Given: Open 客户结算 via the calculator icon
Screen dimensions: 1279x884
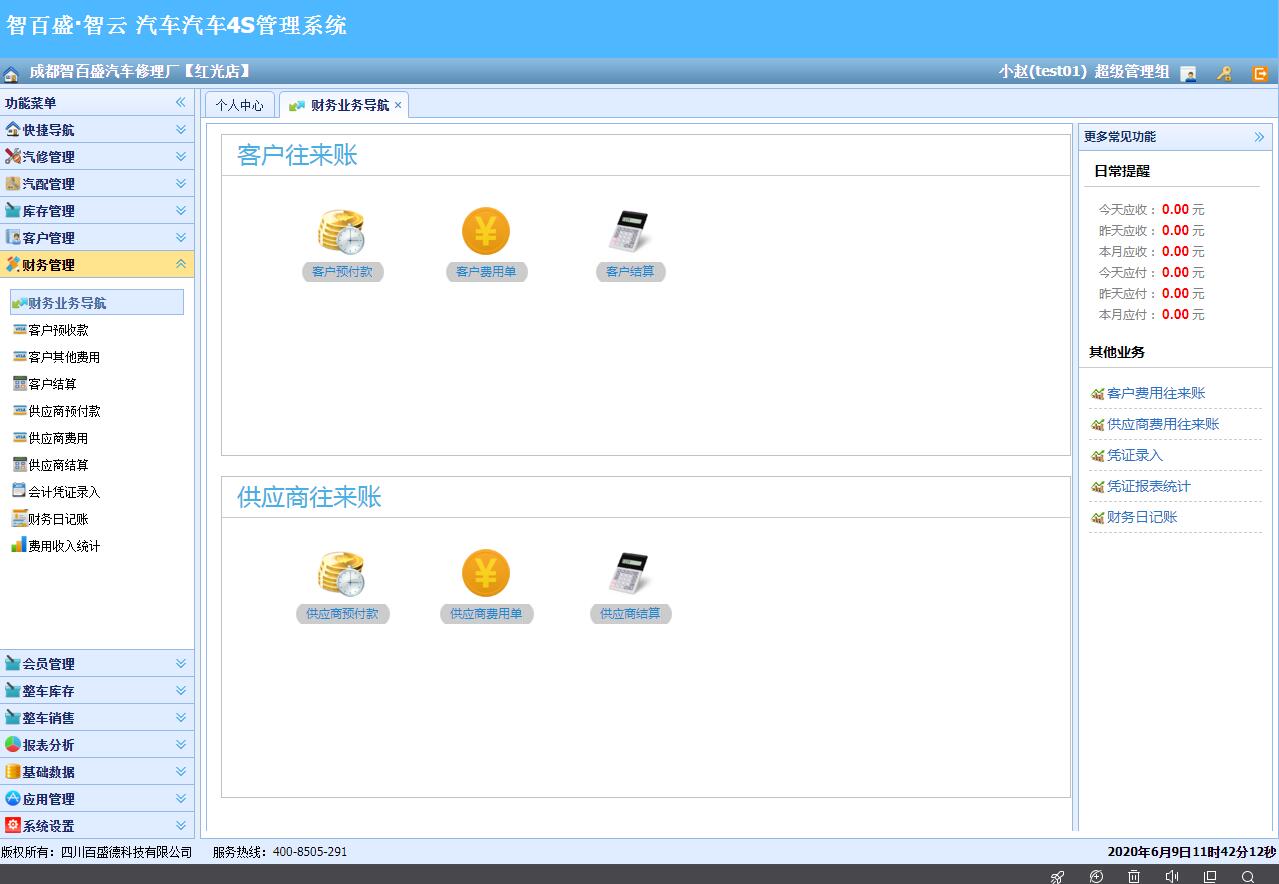Looking at the screenshot, I should (630, 230).
